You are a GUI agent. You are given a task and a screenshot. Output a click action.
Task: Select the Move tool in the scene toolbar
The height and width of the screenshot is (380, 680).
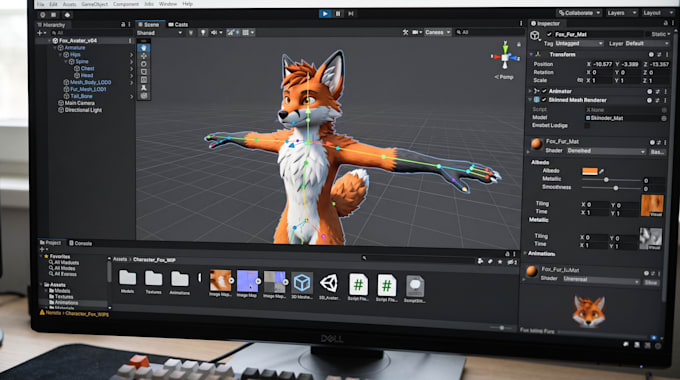click(144, 56)
